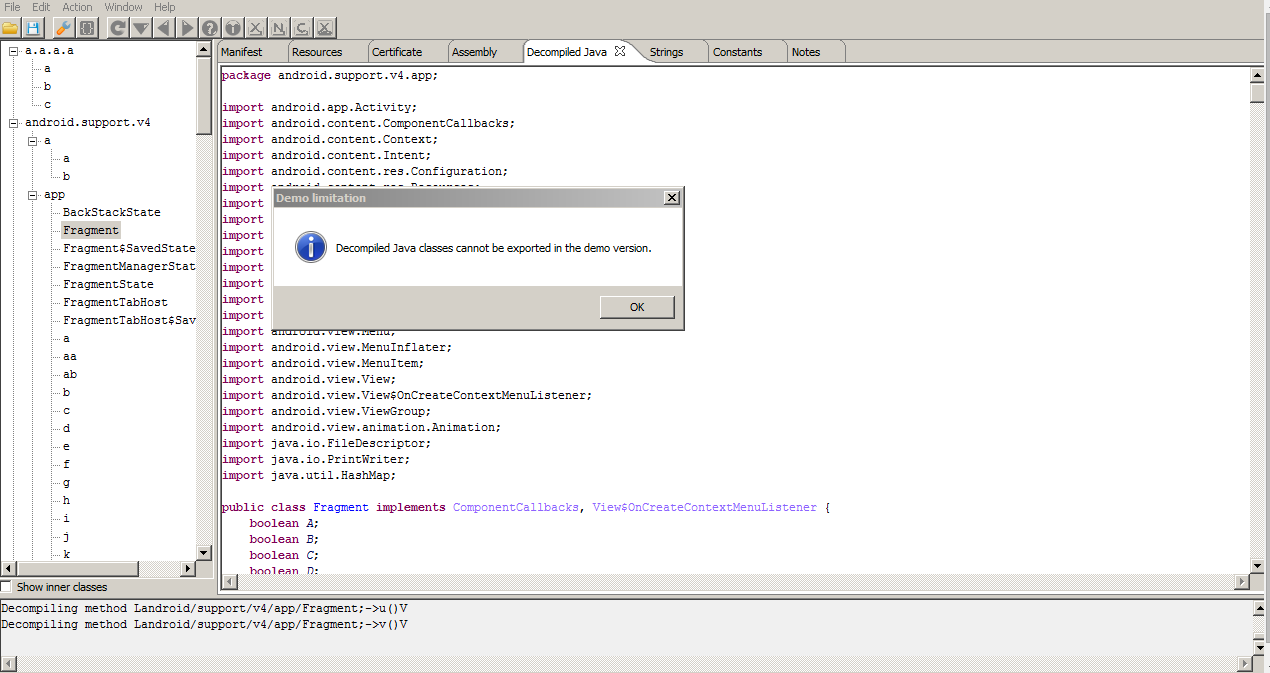Click log panel scrollbar up arrow
Viewport: 1270px width, 673px height.
[1258, 607]
